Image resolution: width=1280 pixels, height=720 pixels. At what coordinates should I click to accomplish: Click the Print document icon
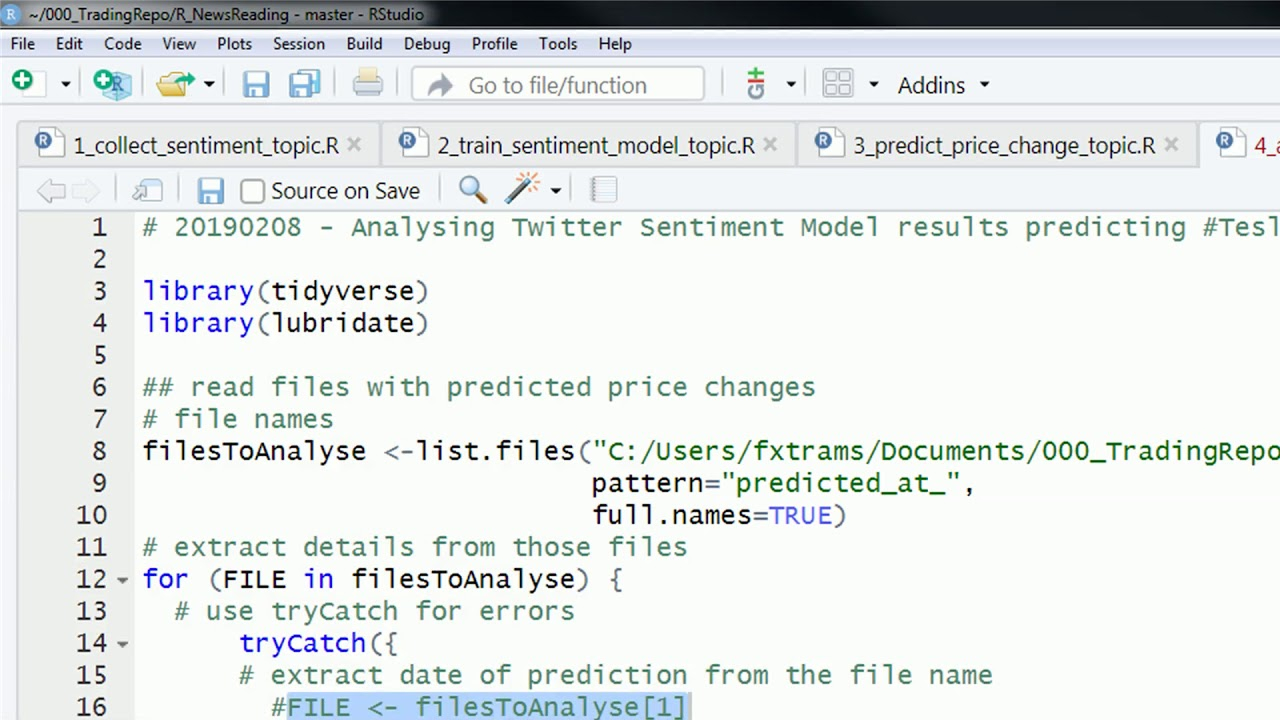pyautogui.click(x=367, y=84)
